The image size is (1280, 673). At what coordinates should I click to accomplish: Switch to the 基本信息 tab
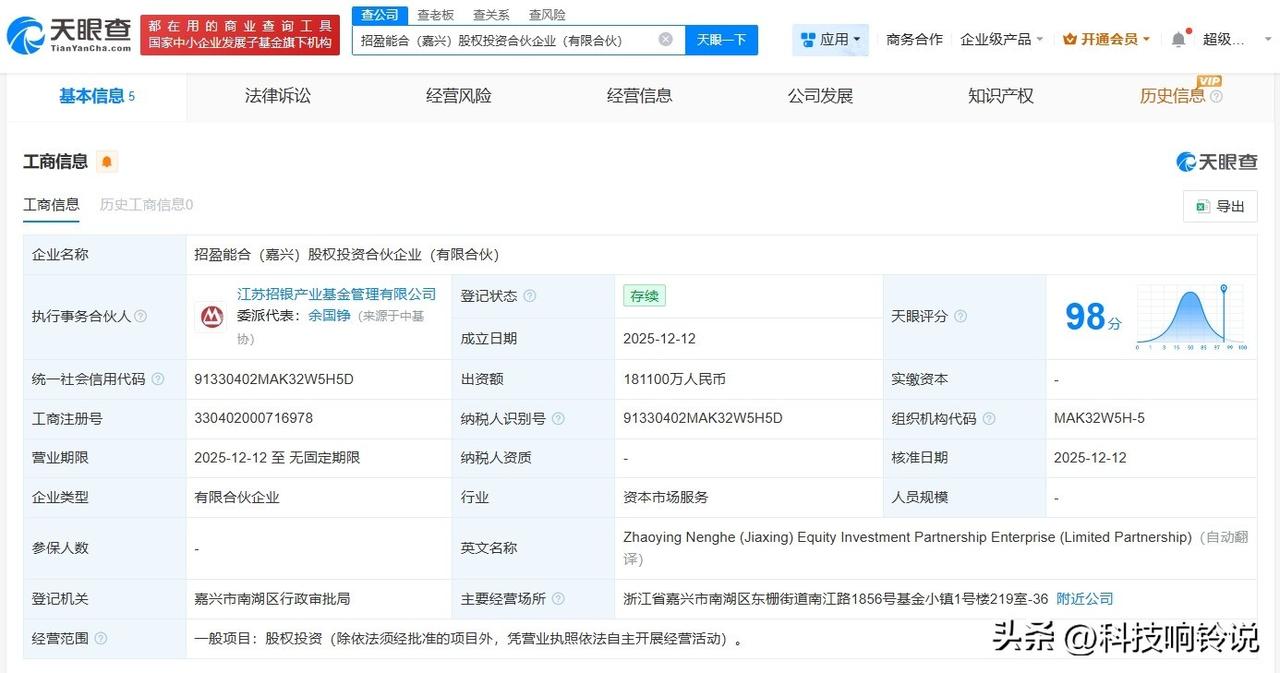tap(96, 96)
